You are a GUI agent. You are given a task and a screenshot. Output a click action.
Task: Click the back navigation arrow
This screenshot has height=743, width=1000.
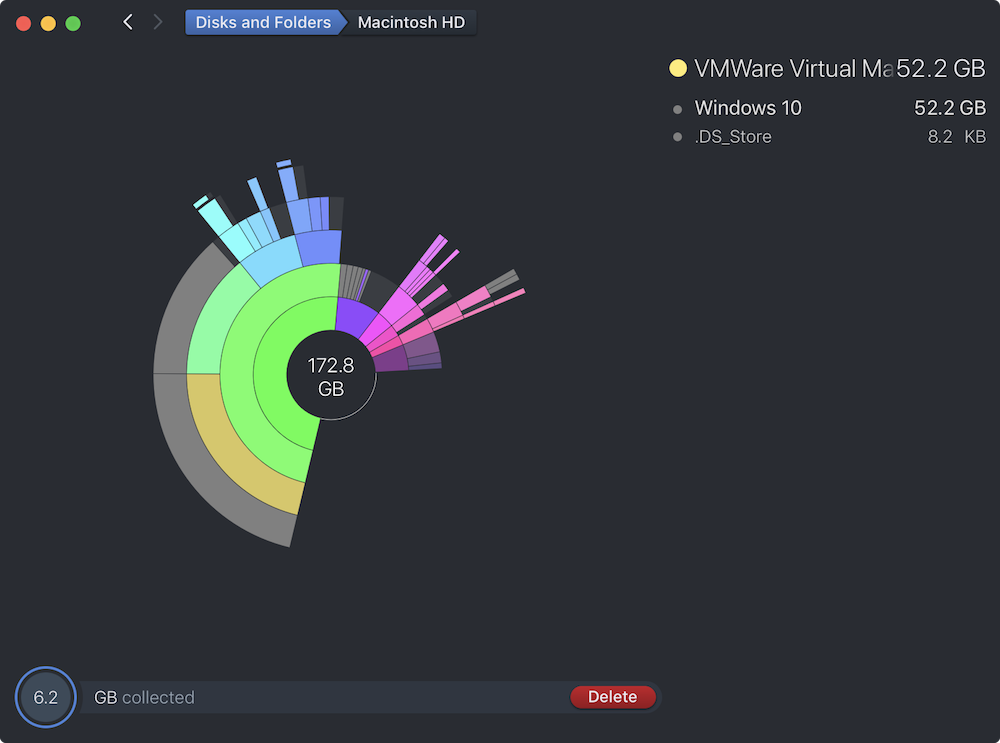[127, 22]
